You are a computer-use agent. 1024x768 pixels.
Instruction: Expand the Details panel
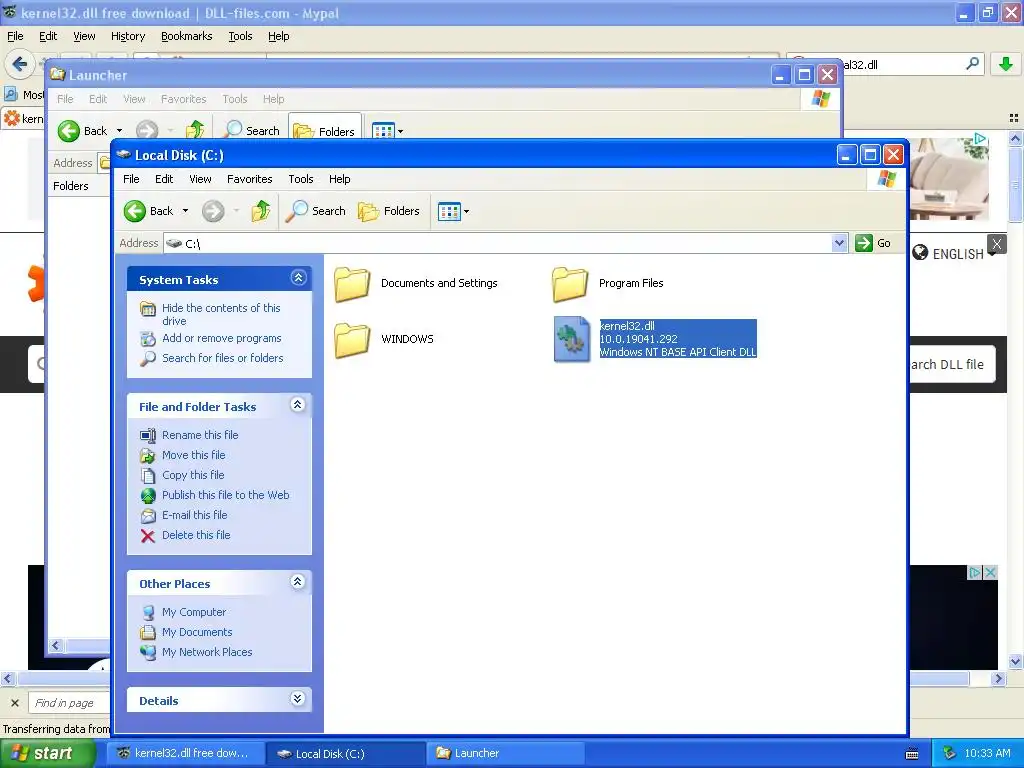(x=298, y=699)
